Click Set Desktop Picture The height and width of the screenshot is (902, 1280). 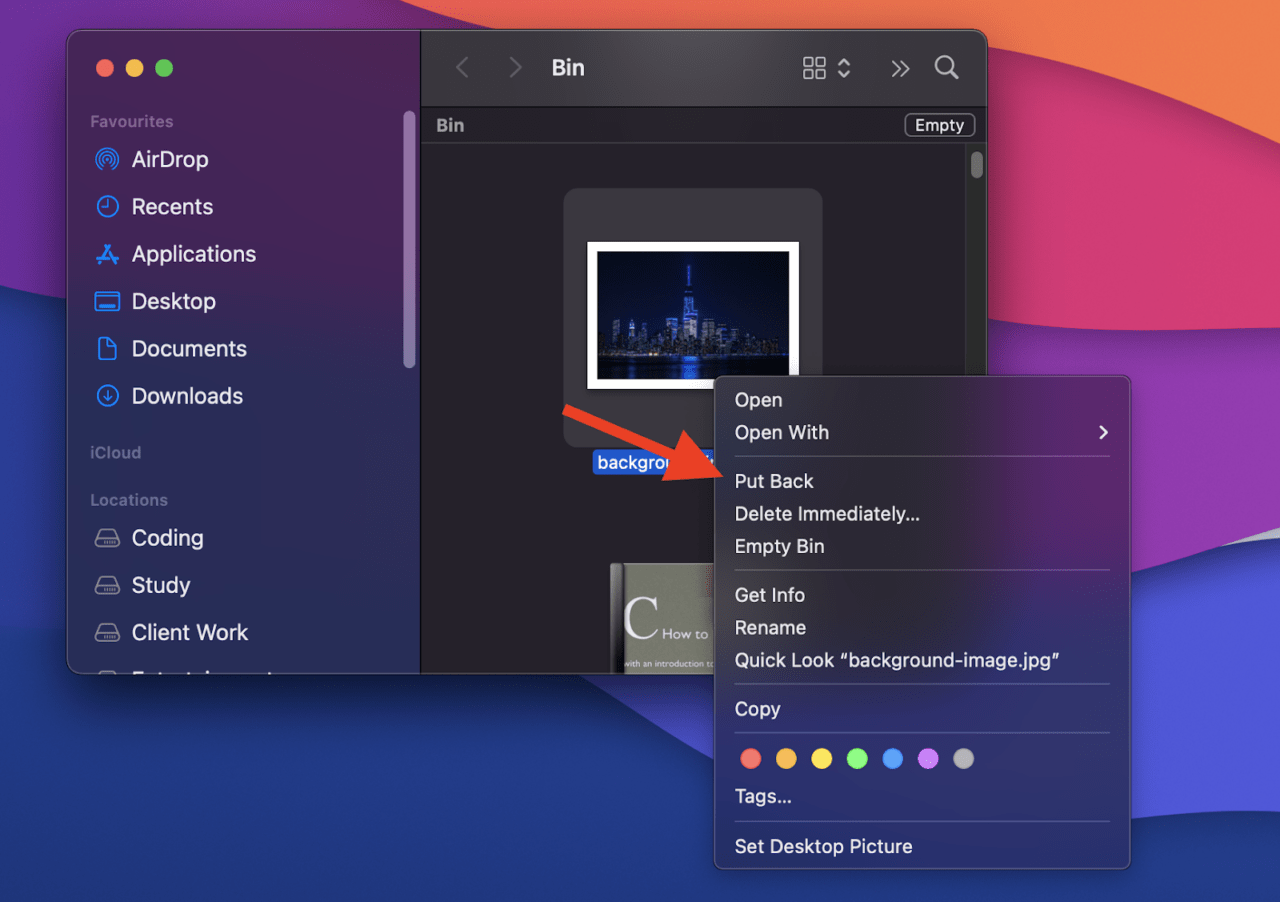[823, 846]
